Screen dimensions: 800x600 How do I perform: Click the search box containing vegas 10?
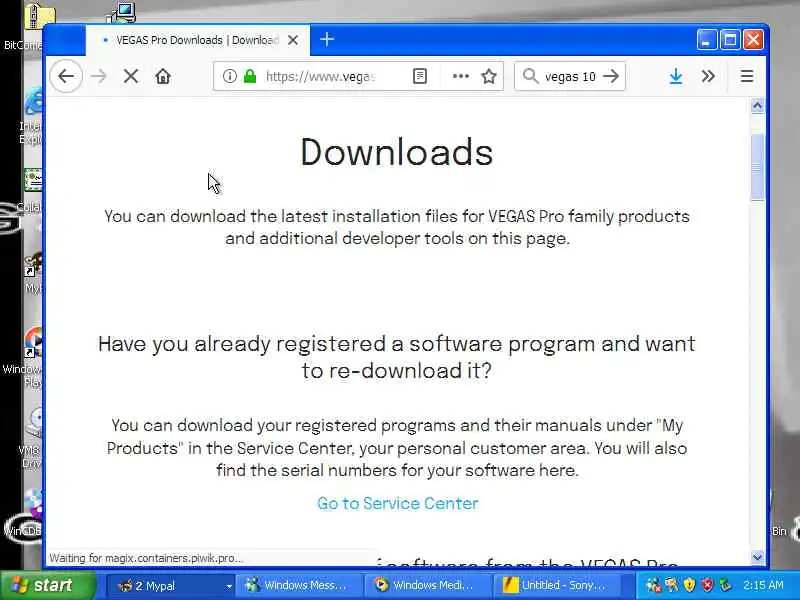click(x=570, y=77)
